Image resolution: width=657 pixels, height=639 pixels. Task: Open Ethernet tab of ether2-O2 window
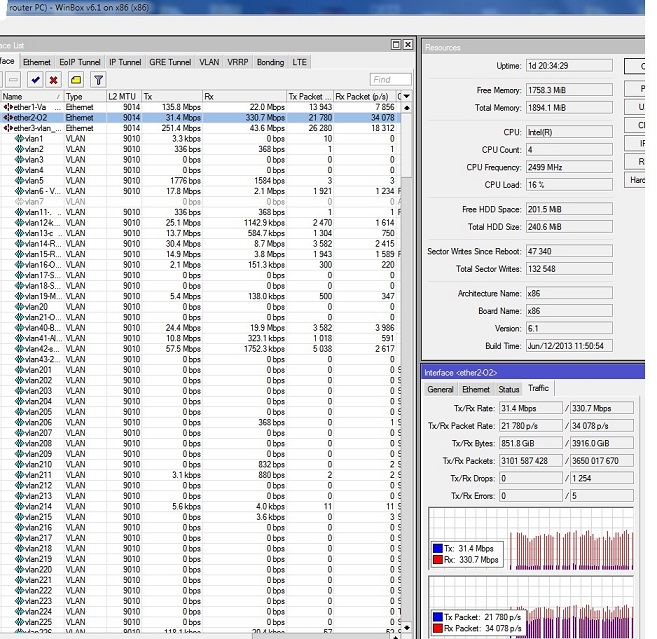tap(476, 389)
